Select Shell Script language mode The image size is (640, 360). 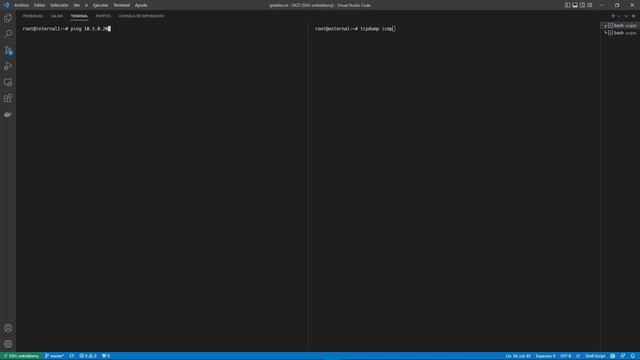coord(595,356)
